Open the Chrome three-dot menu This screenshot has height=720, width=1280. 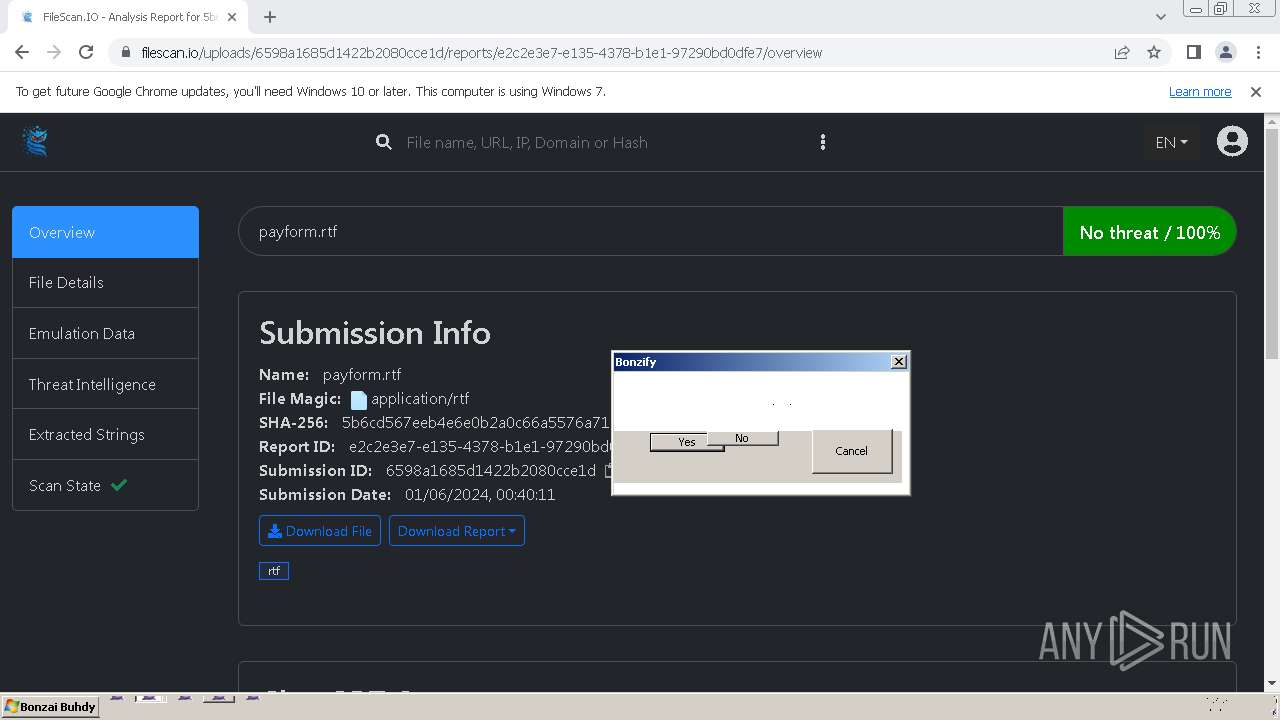coord(1257,52)
